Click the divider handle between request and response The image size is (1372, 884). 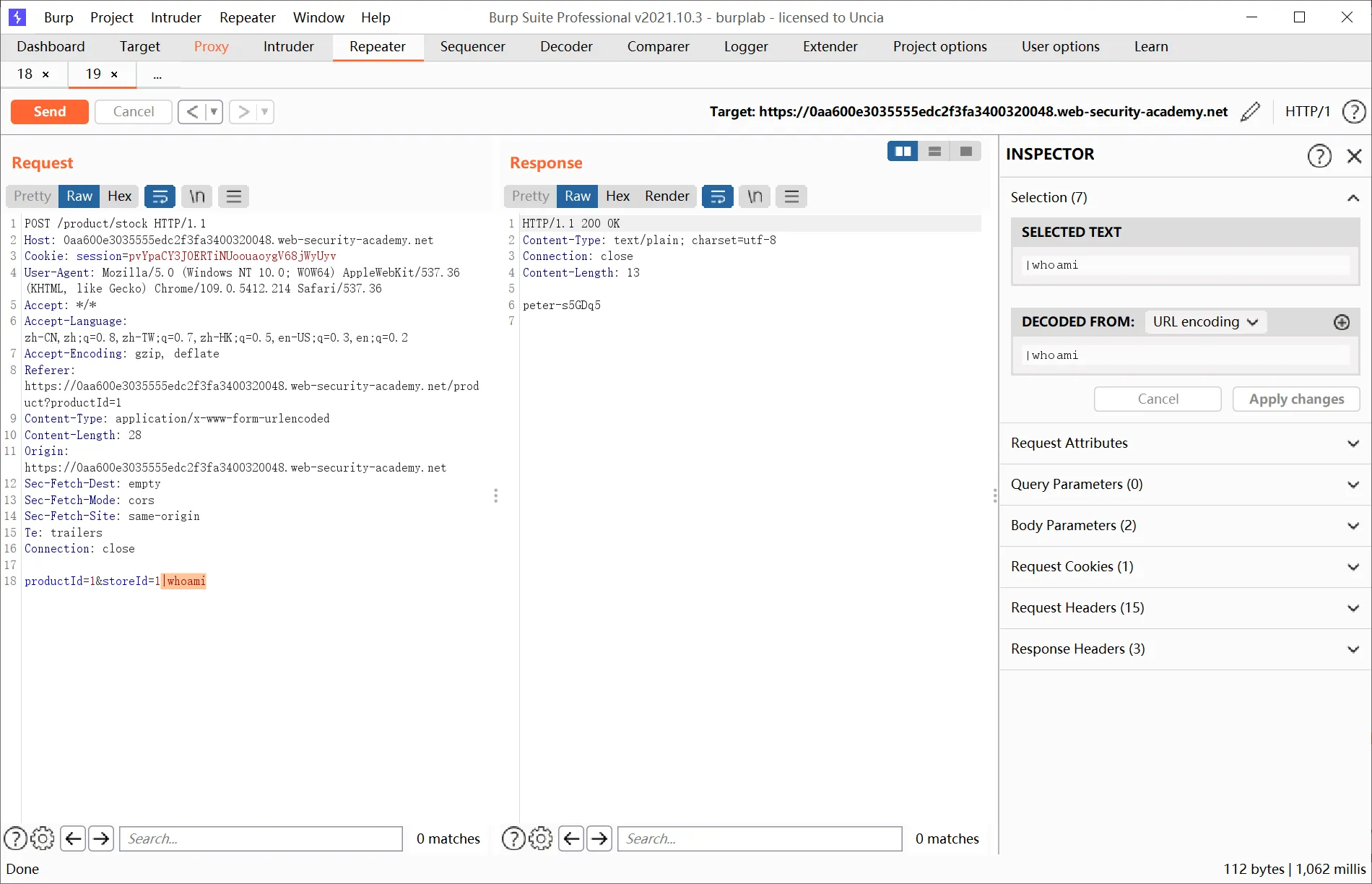coord(495,495)
